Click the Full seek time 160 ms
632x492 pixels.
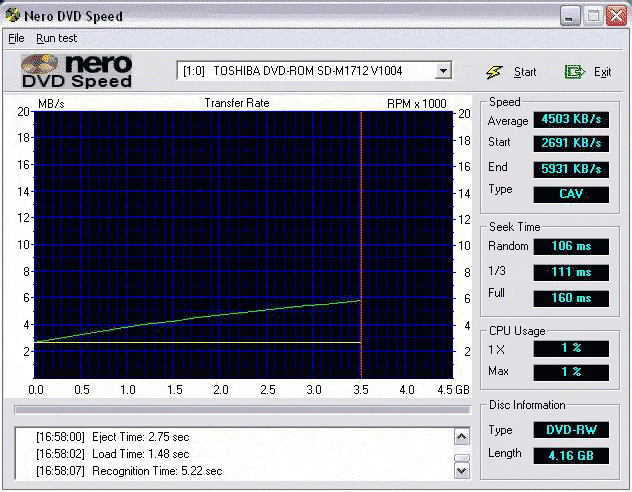coord(571,298)
